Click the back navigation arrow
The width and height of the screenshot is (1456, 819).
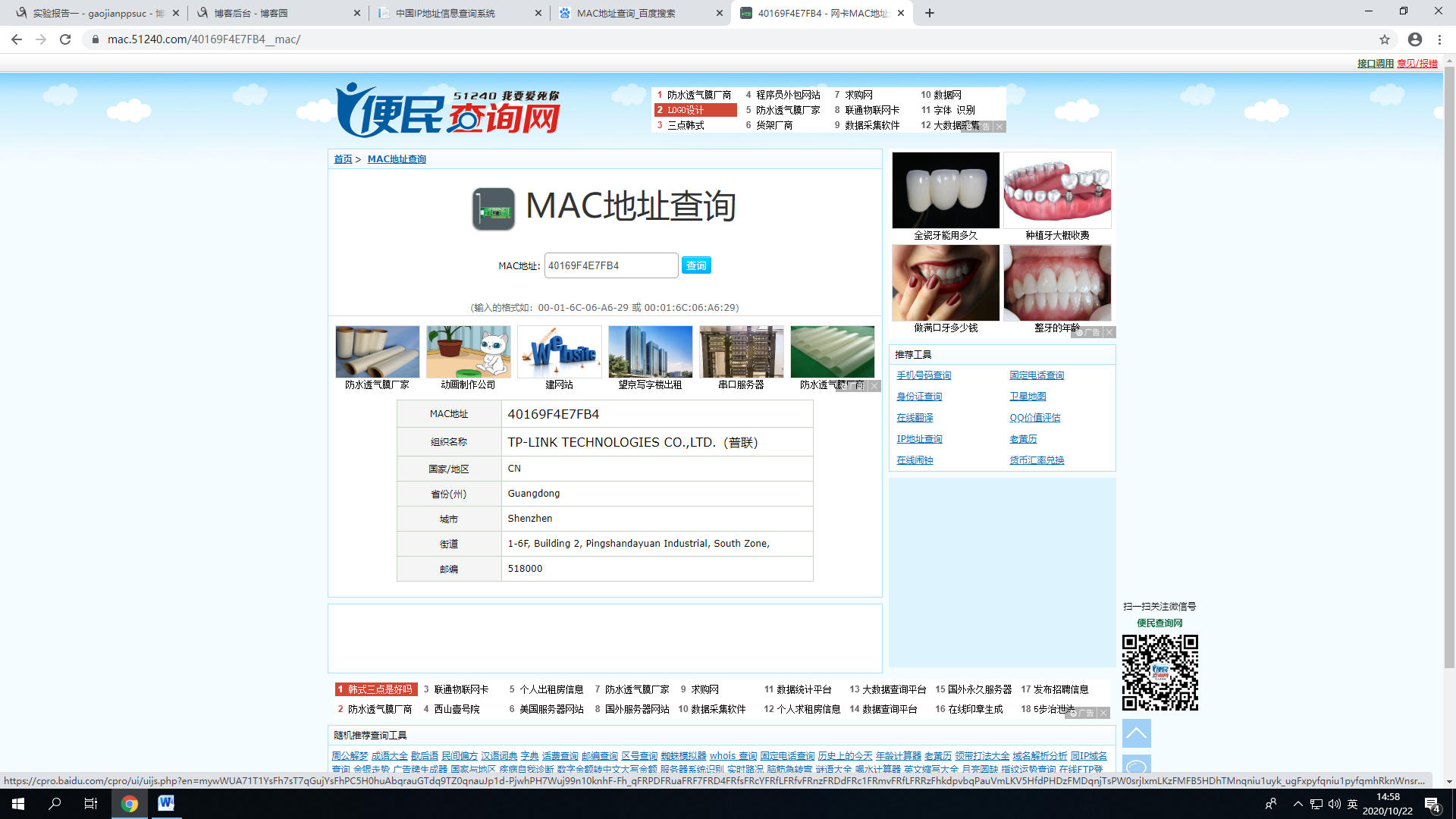pyautogui.click(x=17, y=39)
